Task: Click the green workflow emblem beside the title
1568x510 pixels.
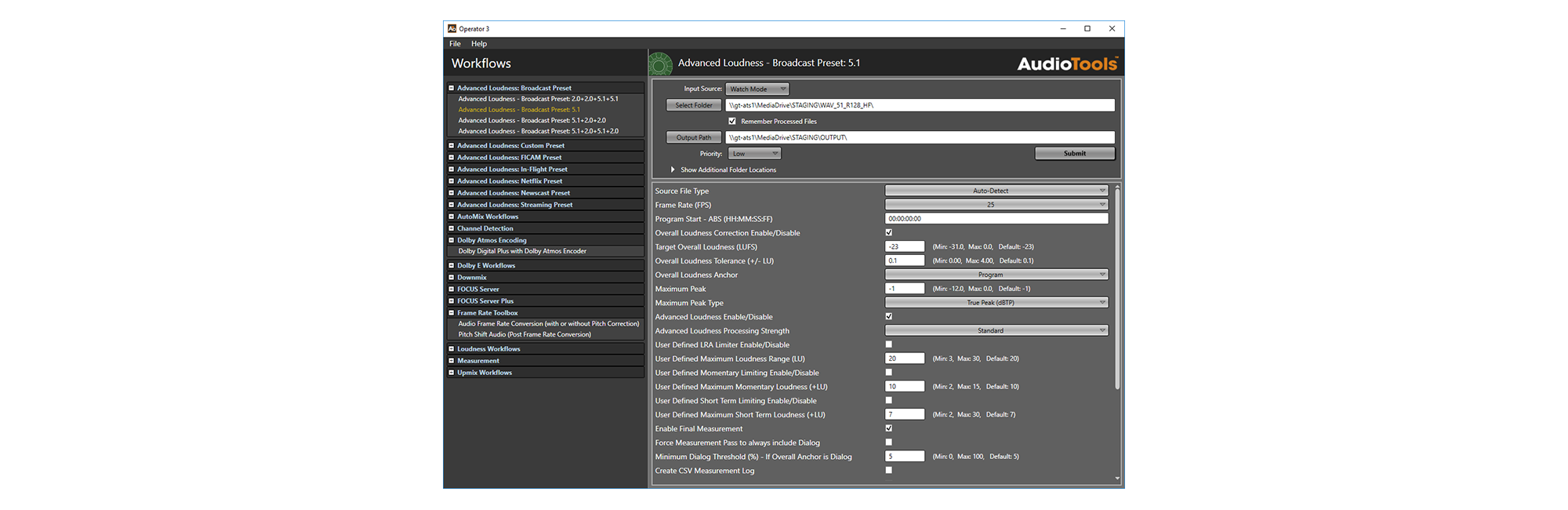Action: click(660, 64)
